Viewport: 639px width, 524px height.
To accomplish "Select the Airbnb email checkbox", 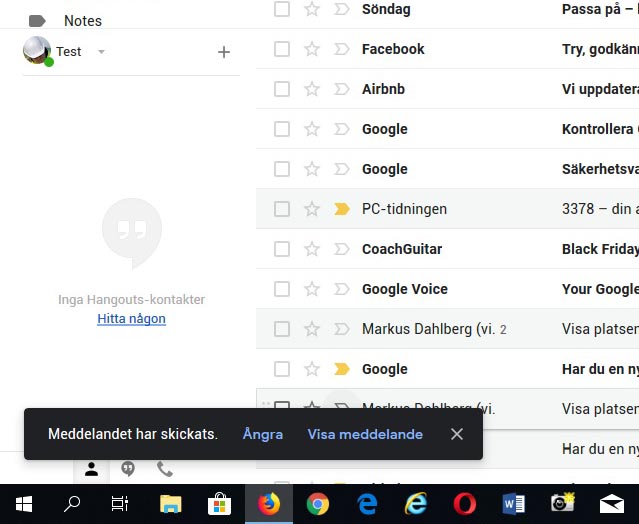I will coord(282,89).
